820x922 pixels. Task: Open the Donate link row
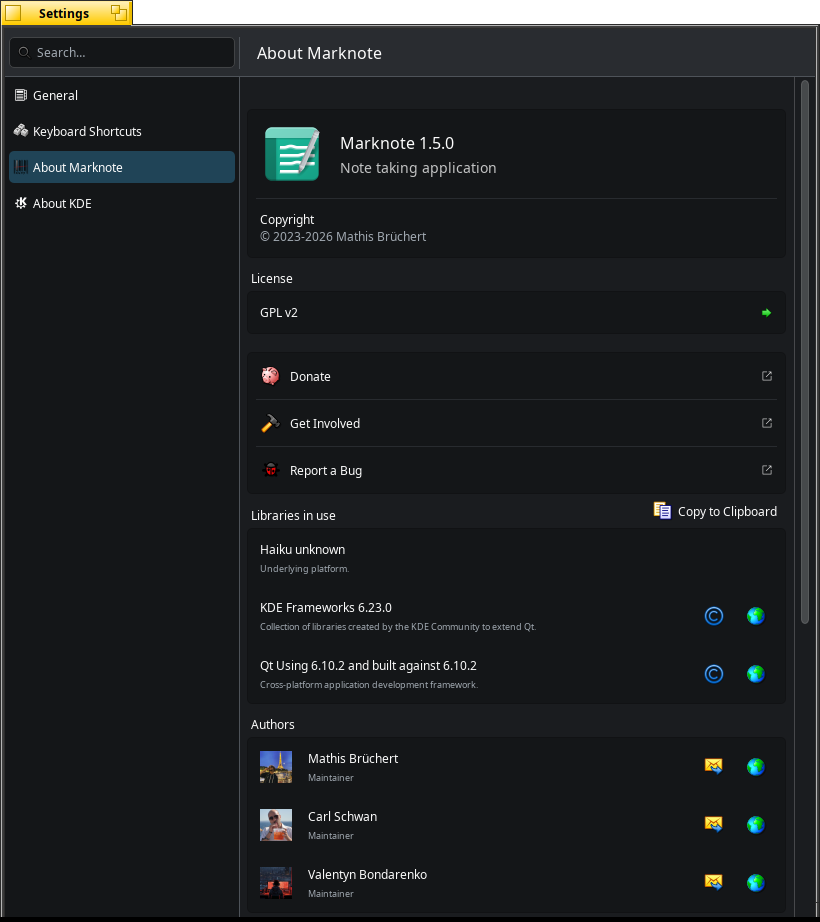point(500,377)
